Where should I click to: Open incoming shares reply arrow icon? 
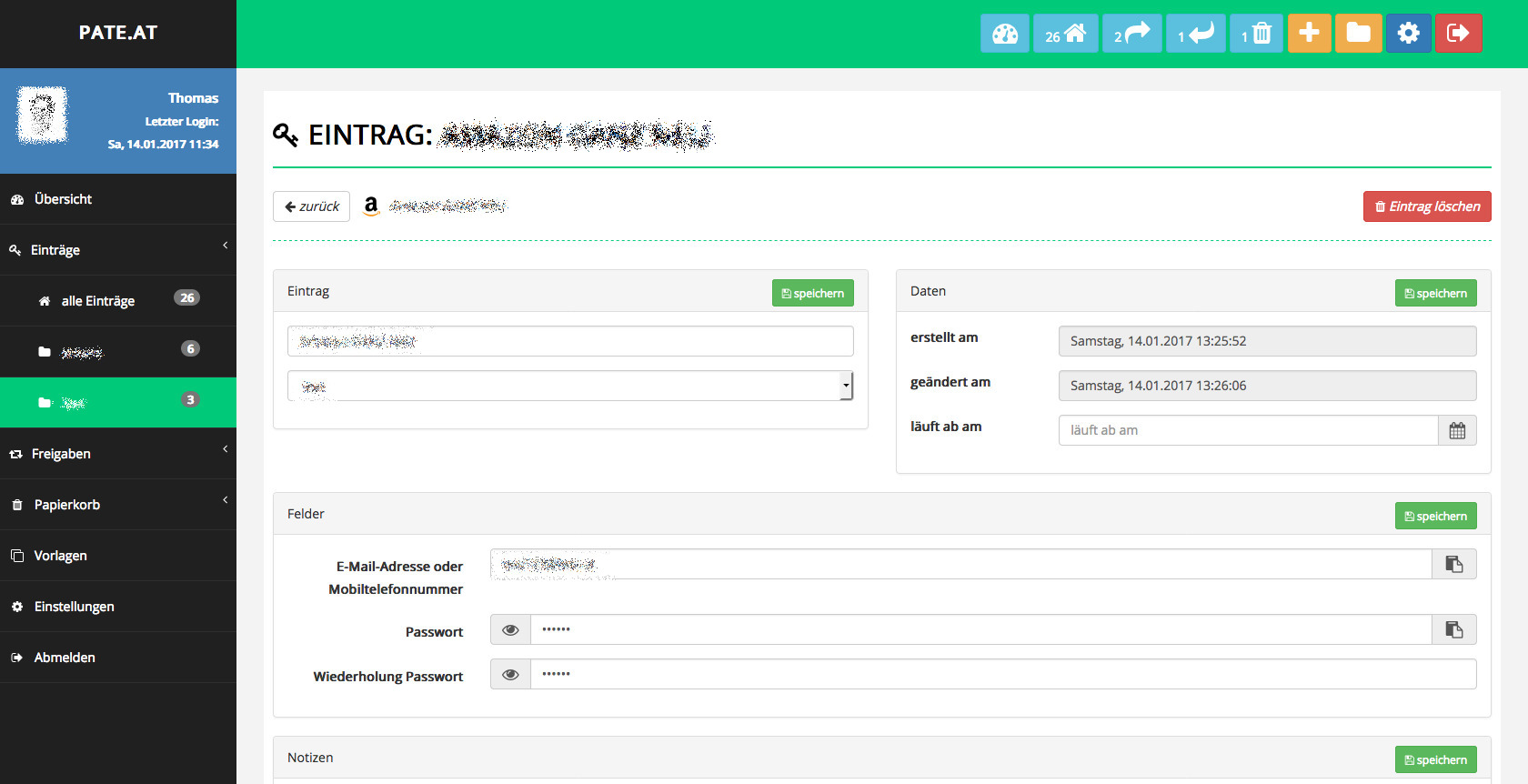click(x=1195, y=34)
